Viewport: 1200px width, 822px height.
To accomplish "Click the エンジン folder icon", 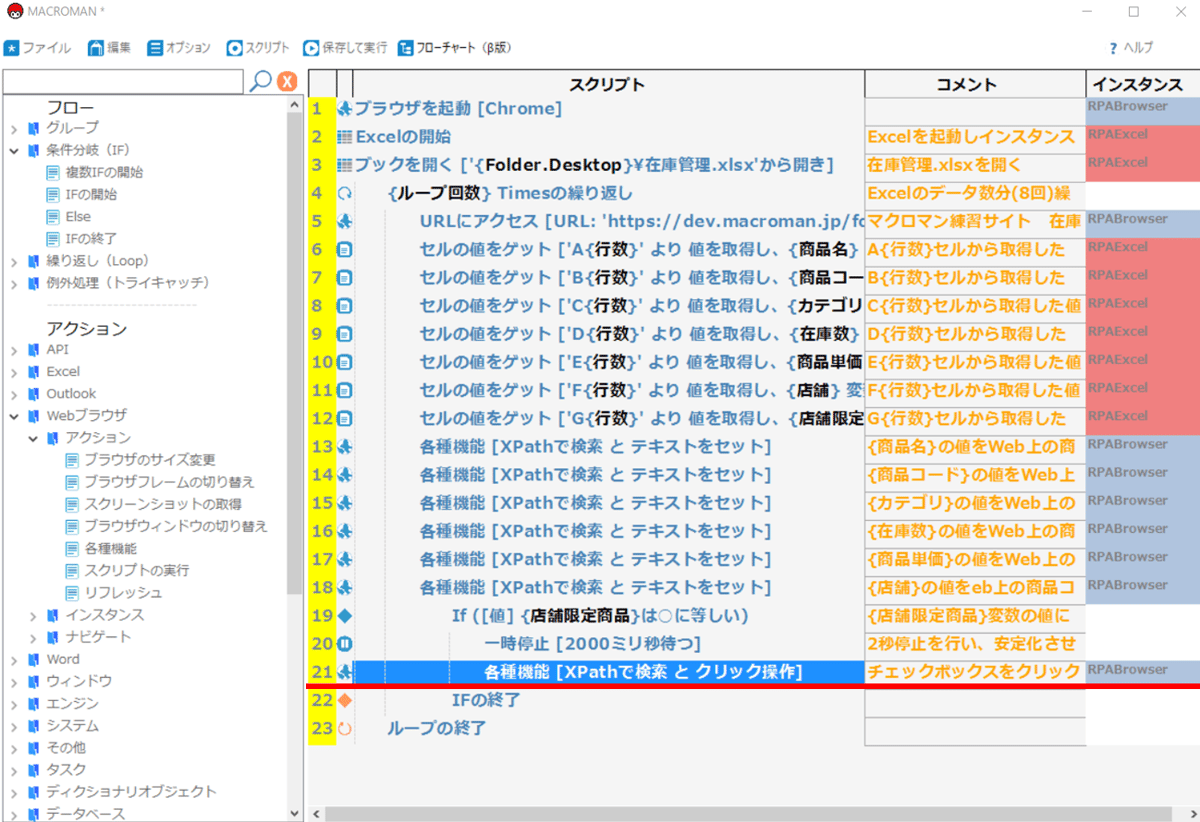I will 34,703.
